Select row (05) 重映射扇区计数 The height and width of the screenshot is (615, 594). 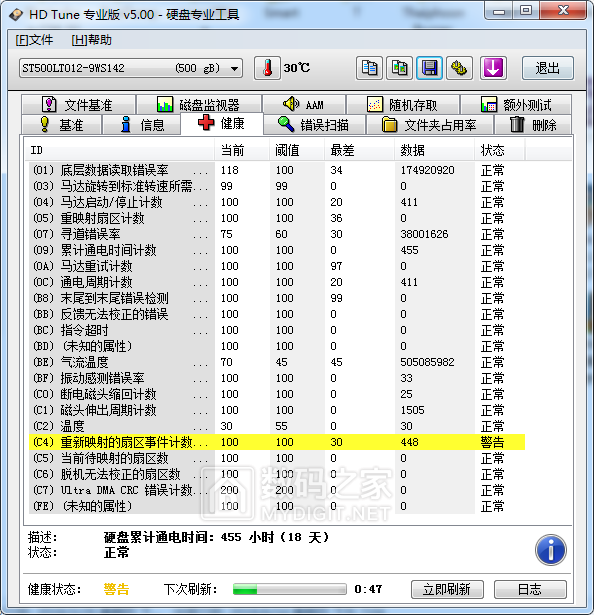tap(277, 218)
